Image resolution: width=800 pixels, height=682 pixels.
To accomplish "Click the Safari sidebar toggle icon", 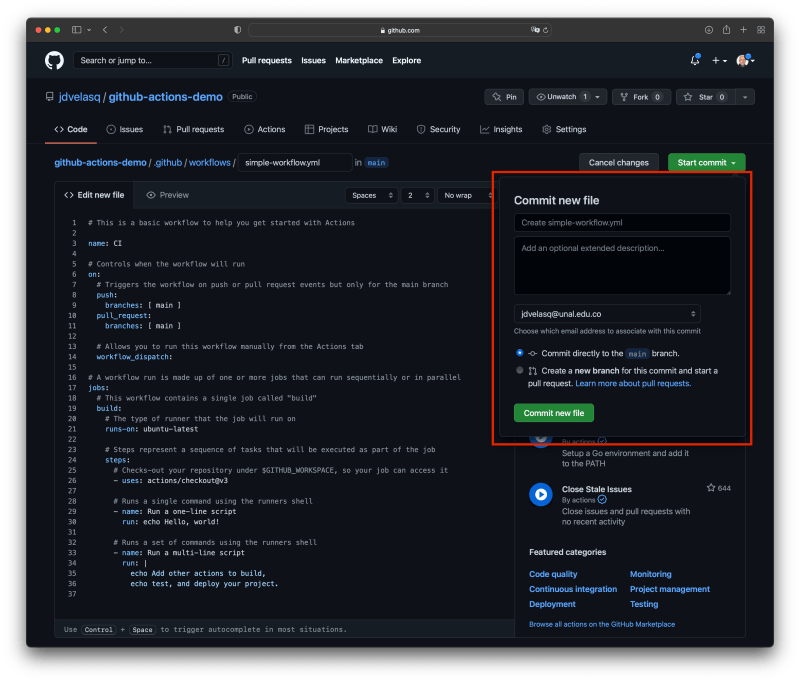I will coord(77,30).
